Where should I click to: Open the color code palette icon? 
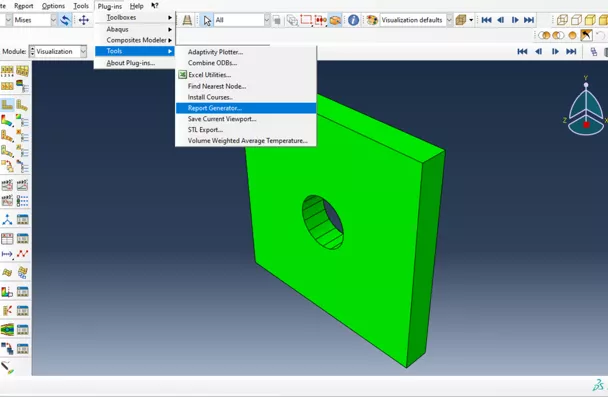point(372,20)
